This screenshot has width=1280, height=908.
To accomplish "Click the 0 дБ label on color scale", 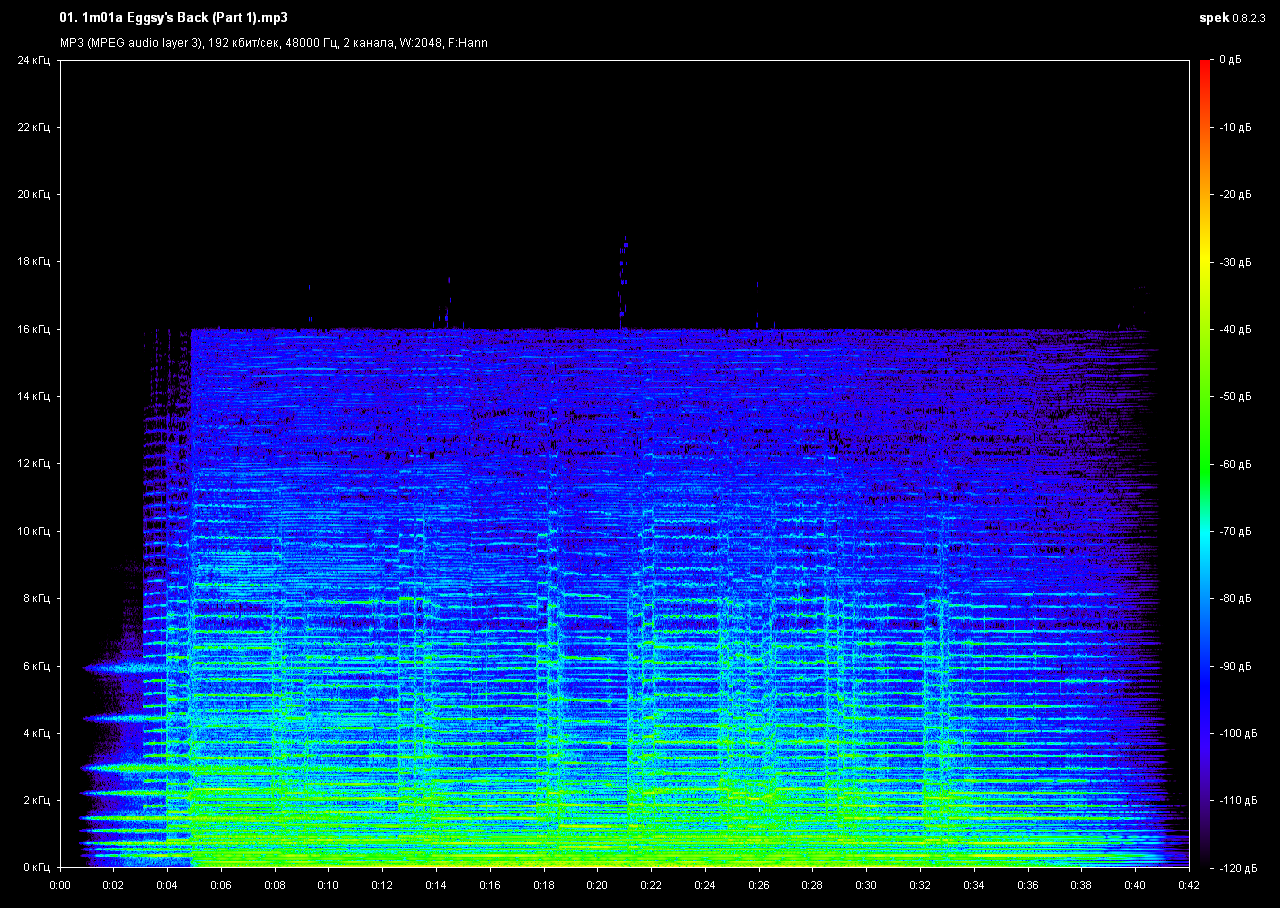I will 1230,60.
